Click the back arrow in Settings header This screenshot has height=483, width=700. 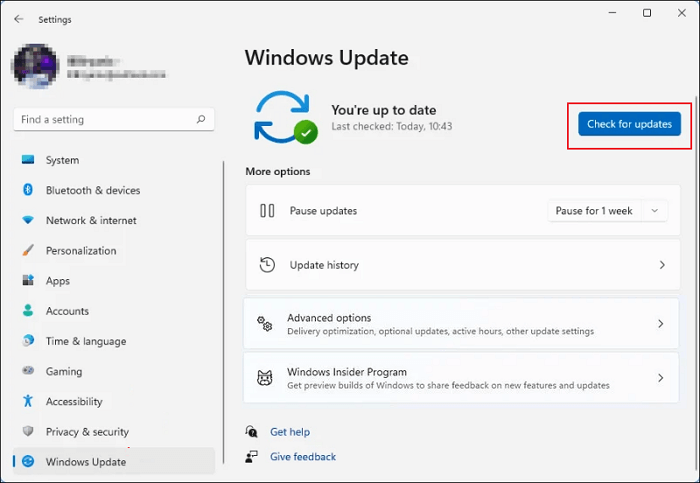click(19, 19)
